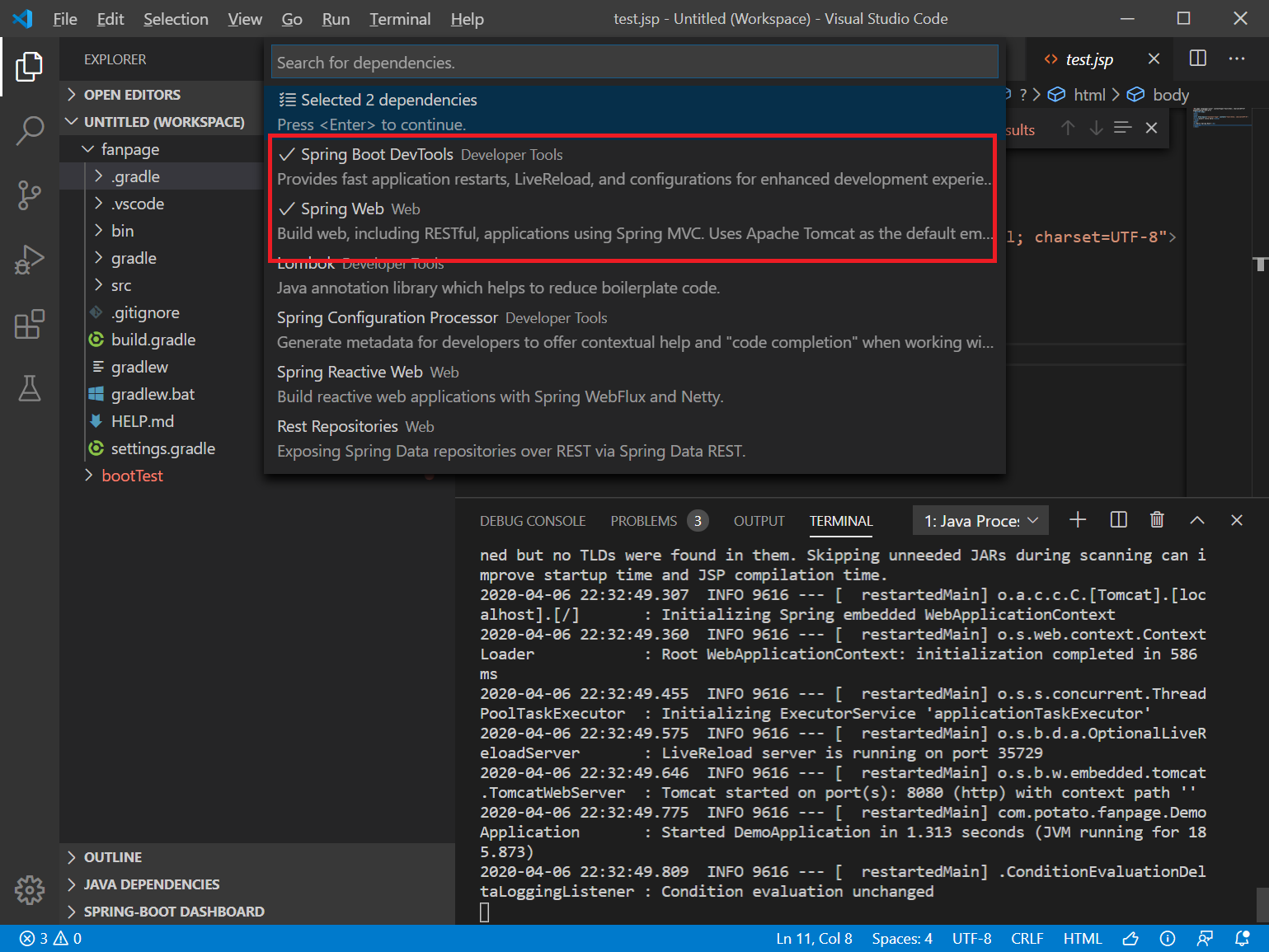Confirm Selected 2 dependencies entry
1269x952 pixels.
[x=635, y=112]
